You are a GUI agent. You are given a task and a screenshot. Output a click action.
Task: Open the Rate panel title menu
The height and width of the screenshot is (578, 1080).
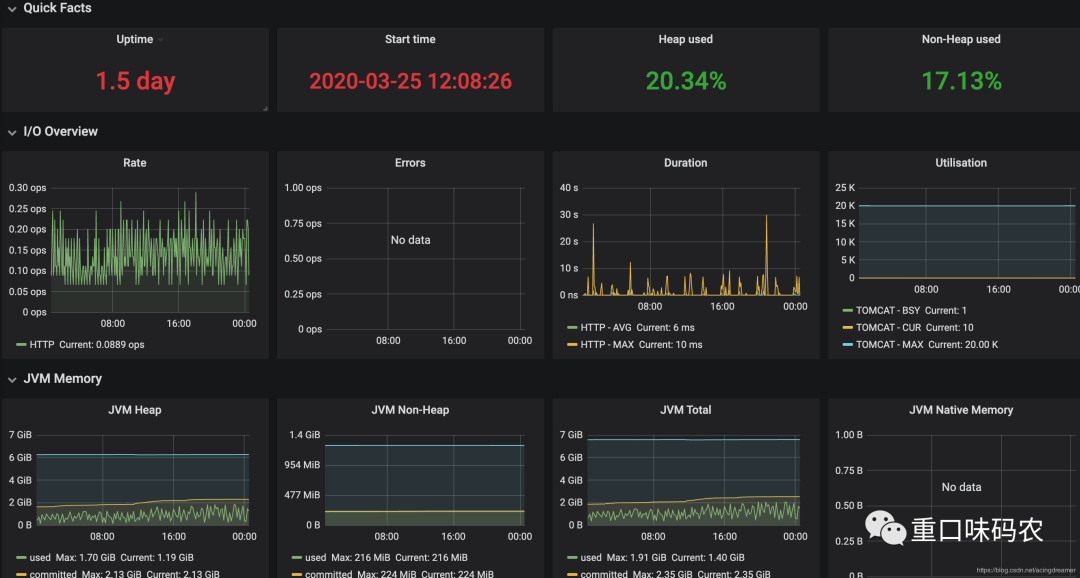click(135, 163)
